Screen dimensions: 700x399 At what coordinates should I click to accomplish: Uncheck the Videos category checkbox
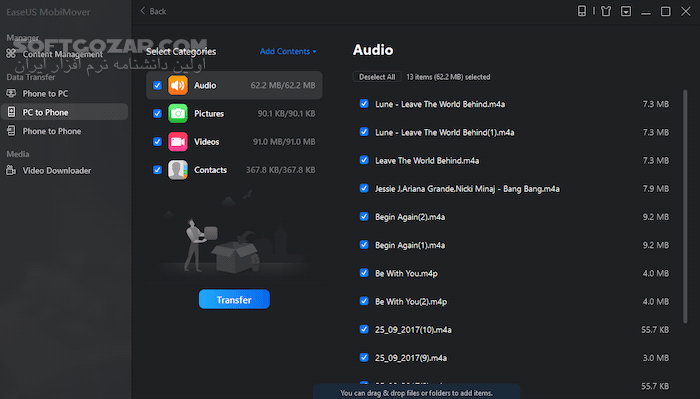[157, 141]
